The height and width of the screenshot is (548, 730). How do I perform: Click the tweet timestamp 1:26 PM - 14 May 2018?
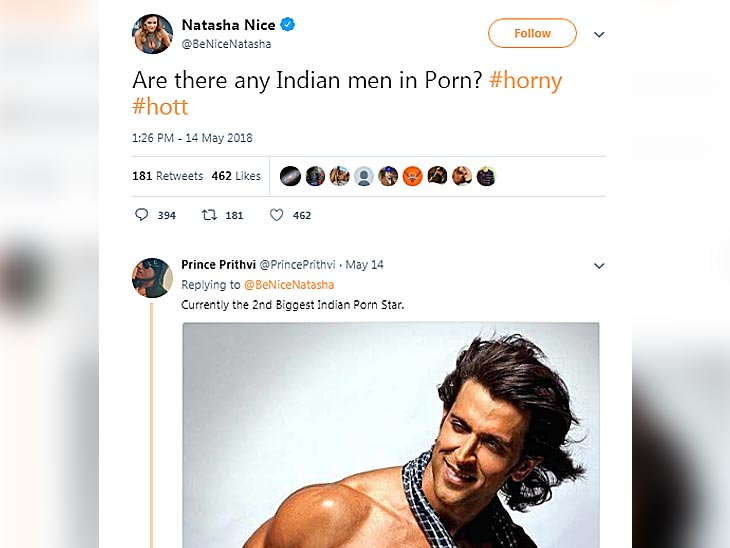click(x=192, y=138)
